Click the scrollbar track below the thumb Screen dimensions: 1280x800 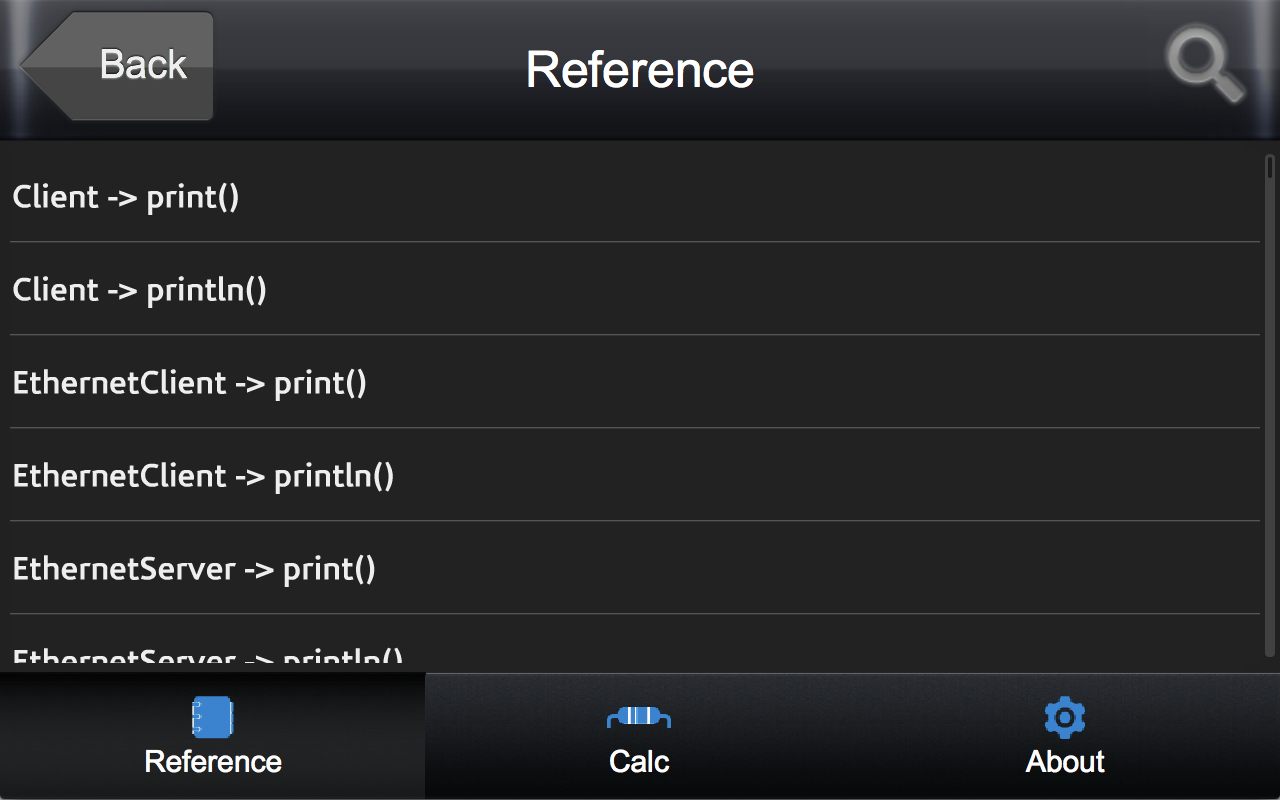(x=1270, y=420)
